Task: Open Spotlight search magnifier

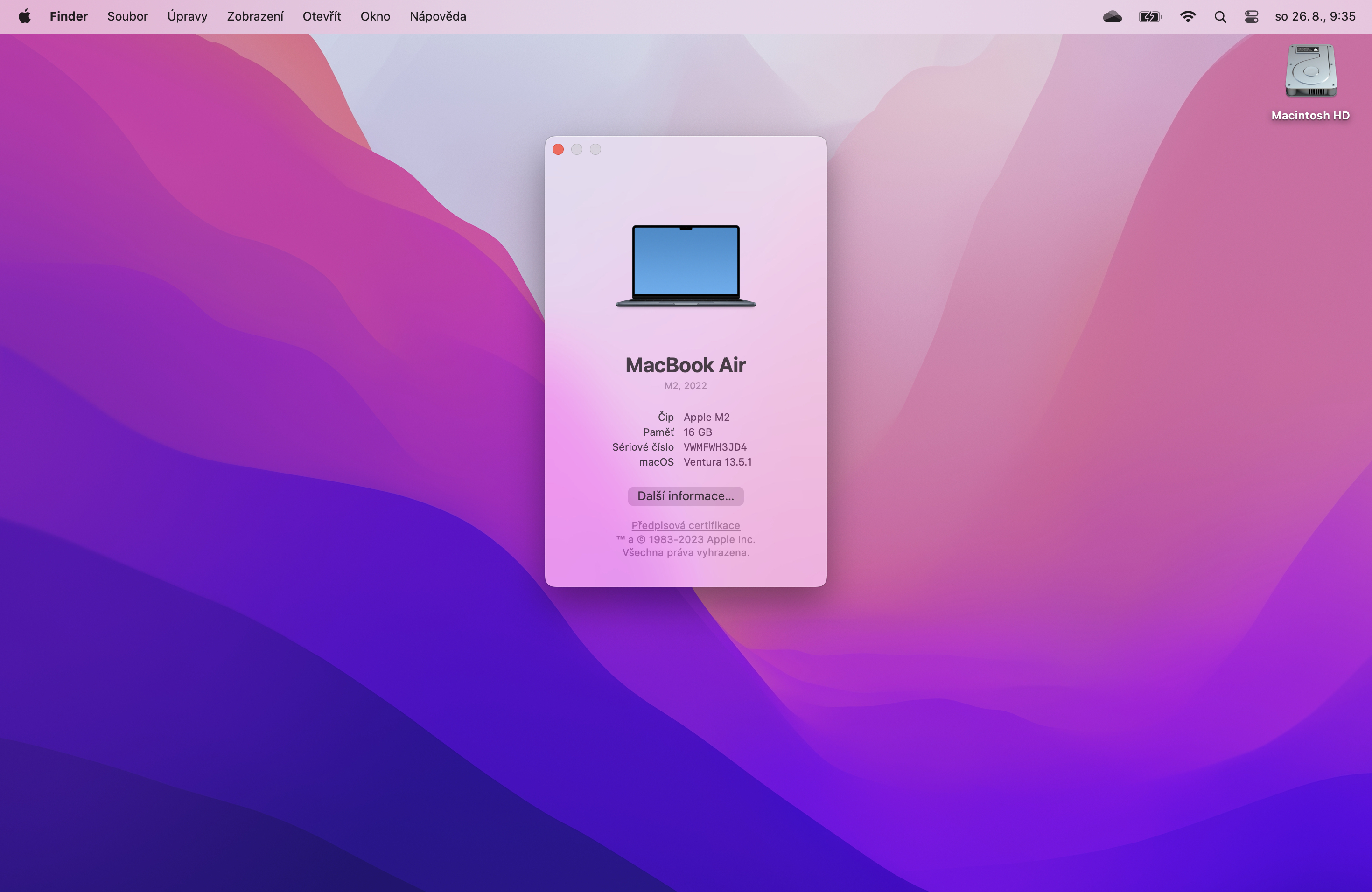Action: coord(1220,17)
